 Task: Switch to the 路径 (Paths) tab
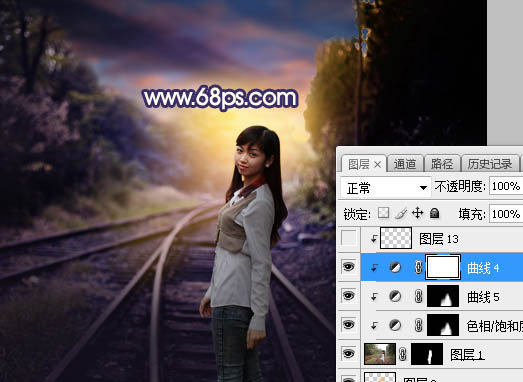pyautogui.click(x=442, y=164)
